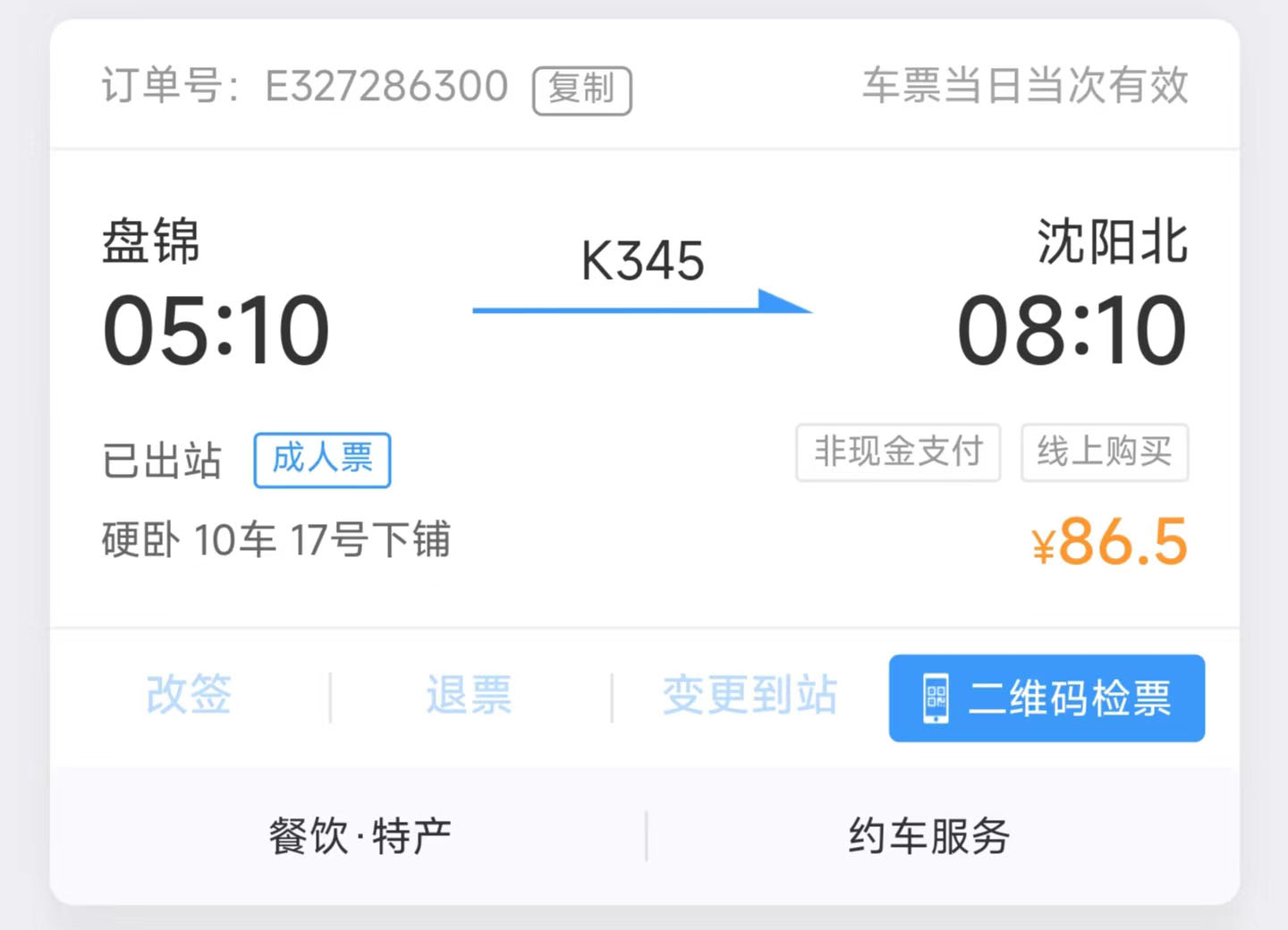The width and height of the screenshot is (1288, 930).
Task: Click the 已出站 status text
Action: [162, 461]
